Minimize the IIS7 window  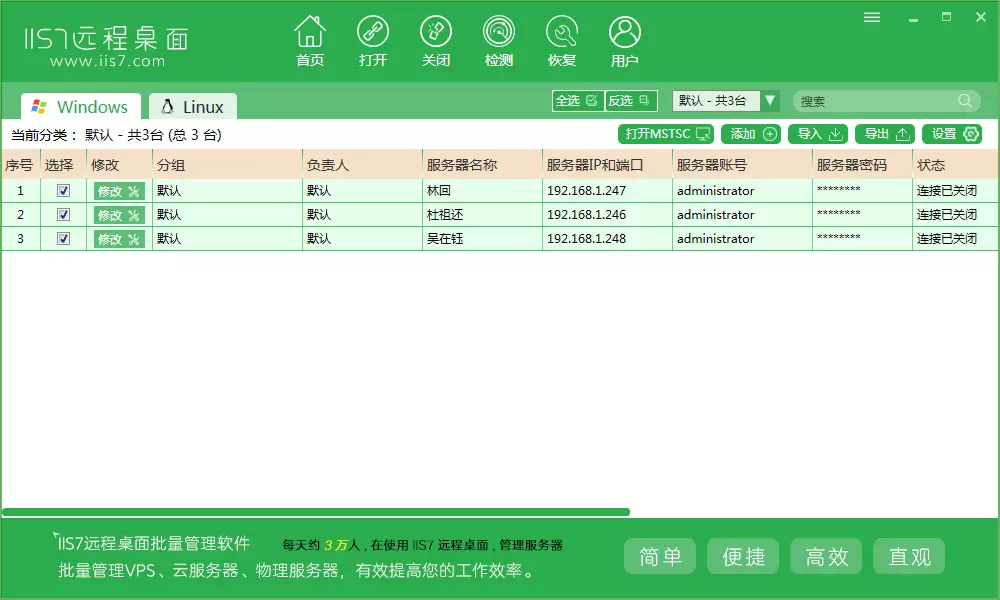click(x=913, y=18)
